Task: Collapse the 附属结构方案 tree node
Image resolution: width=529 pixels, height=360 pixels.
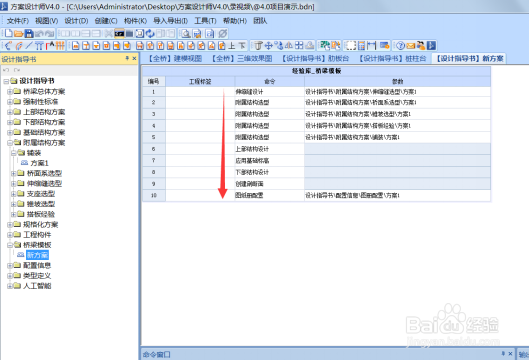Action: coord(10,143)
